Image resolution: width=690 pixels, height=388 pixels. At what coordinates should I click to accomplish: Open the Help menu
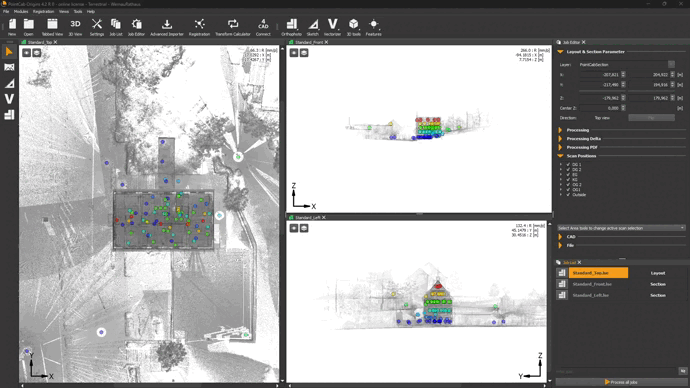click(x=91, y=11)
